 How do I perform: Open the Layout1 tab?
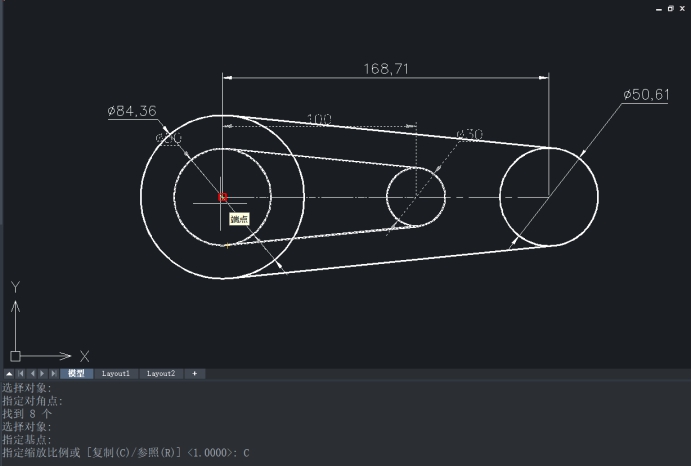[116, 373]
